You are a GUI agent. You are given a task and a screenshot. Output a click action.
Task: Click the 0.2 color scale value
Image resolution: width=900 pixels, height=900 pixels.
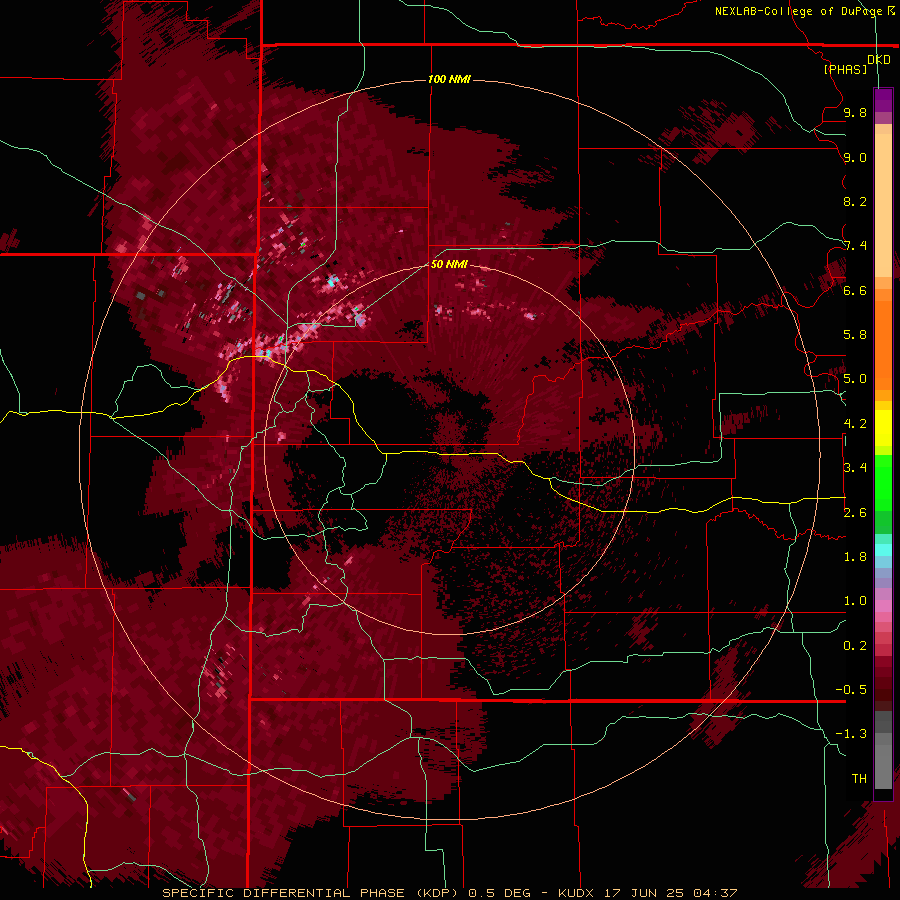point(855,646)
